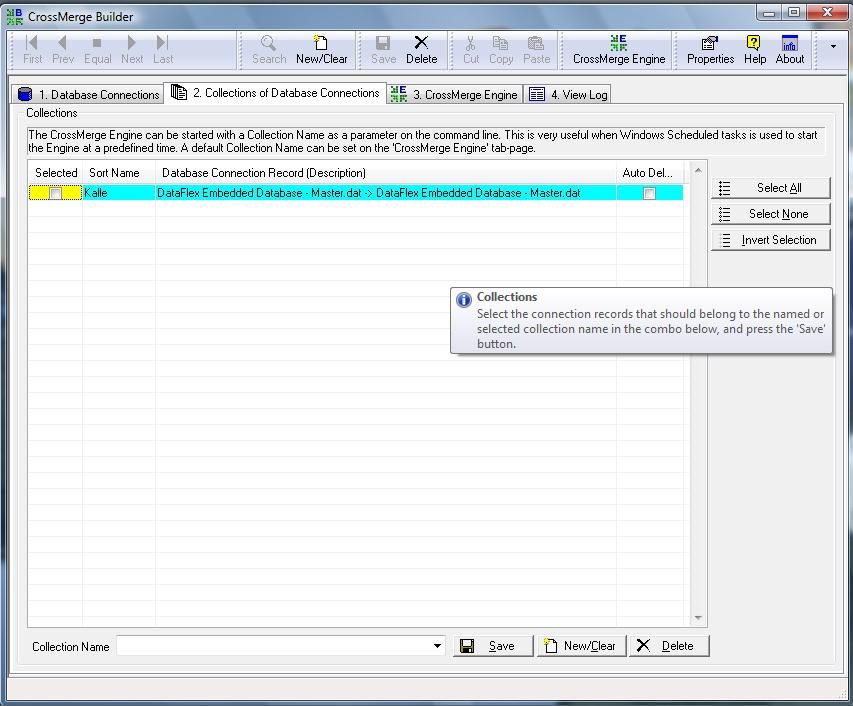Select 2. Collections of Database Connections tab
The height and width of the screenshot is (706, 853).
275,92
